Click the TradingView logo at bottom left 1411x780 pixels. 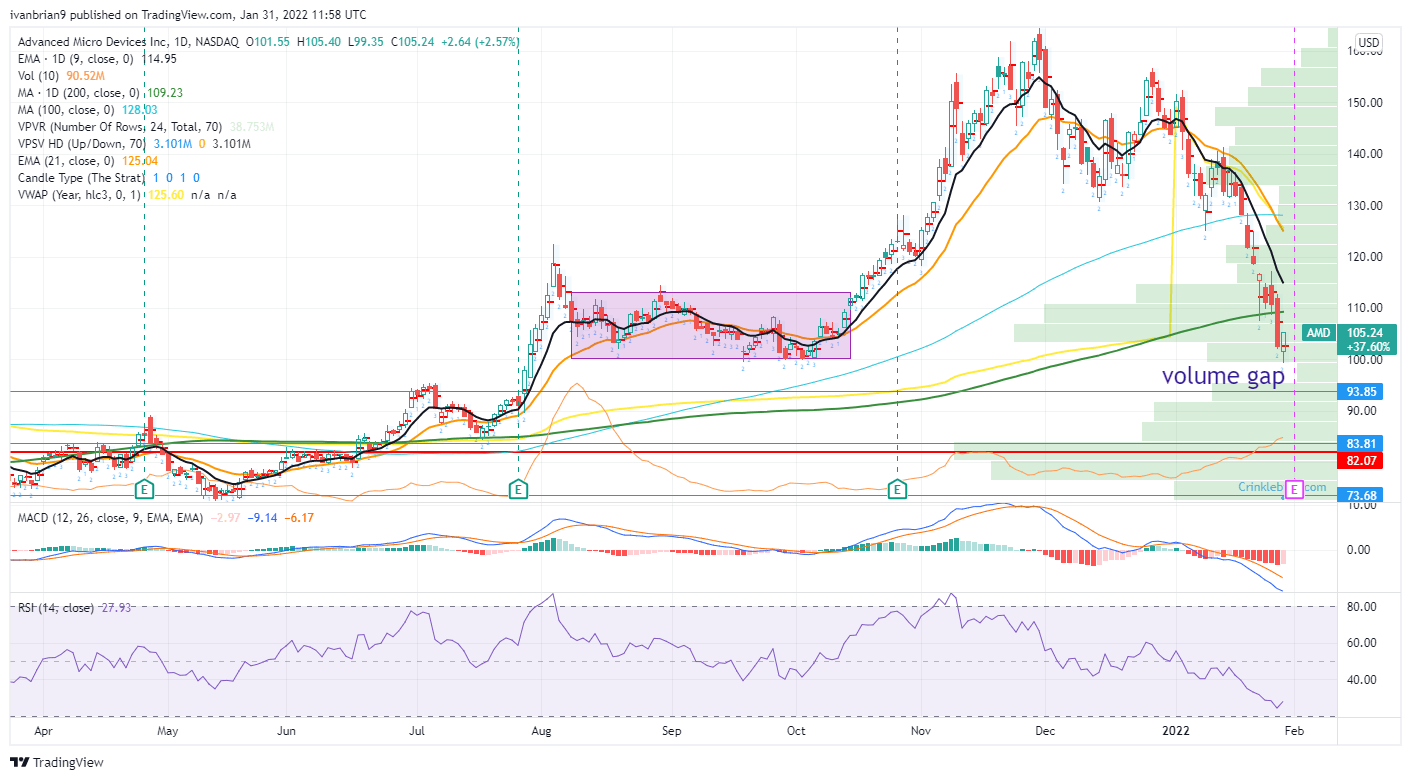point(56,763)
